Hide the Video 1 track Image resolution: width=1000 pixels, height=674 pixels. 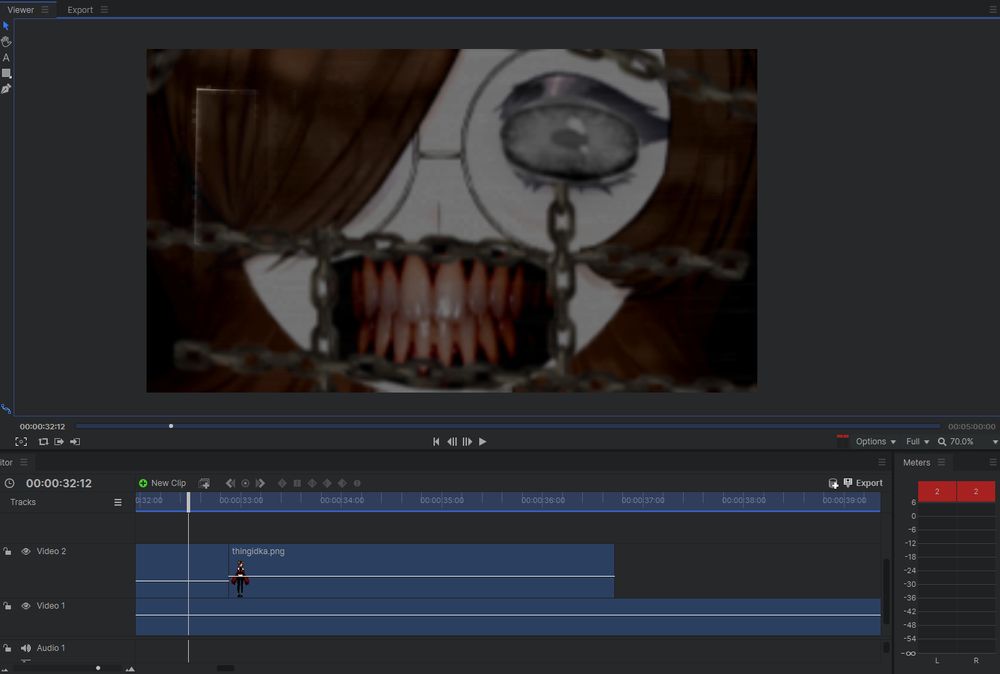[26, 606]
